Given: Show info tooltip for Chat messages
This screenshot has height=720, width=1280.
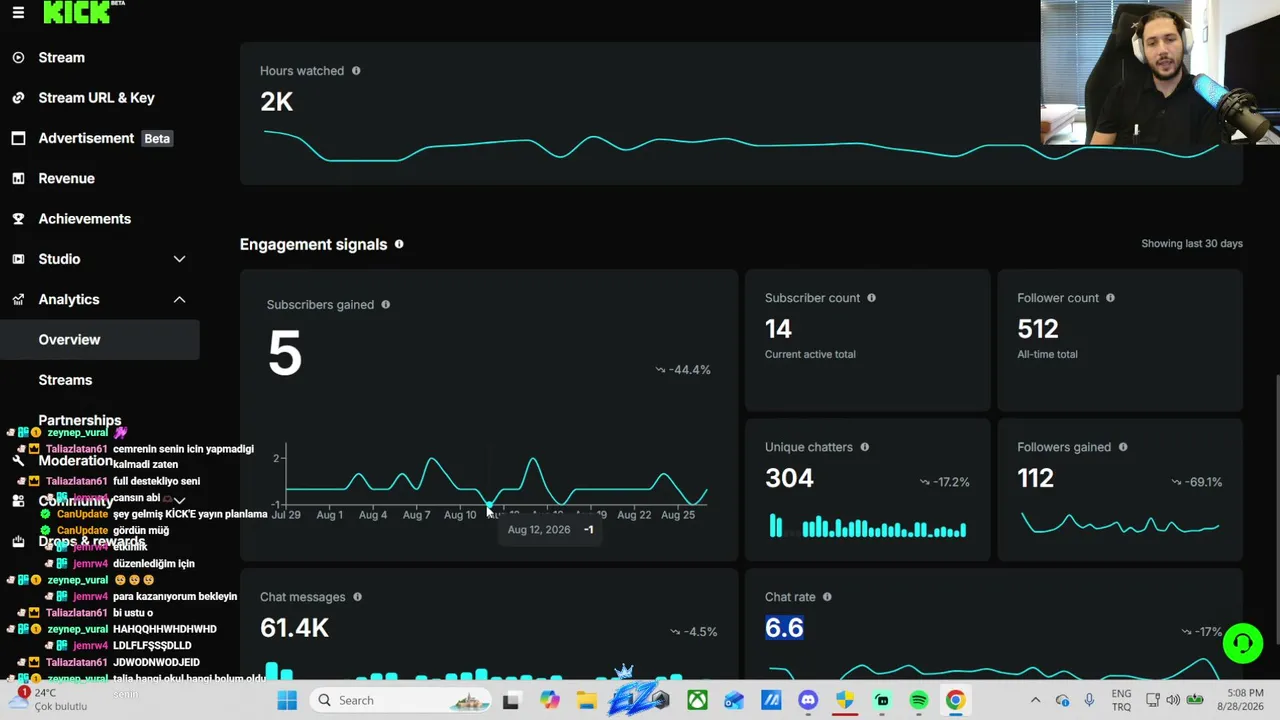Looking at the screenshot, I should point(357,597).
